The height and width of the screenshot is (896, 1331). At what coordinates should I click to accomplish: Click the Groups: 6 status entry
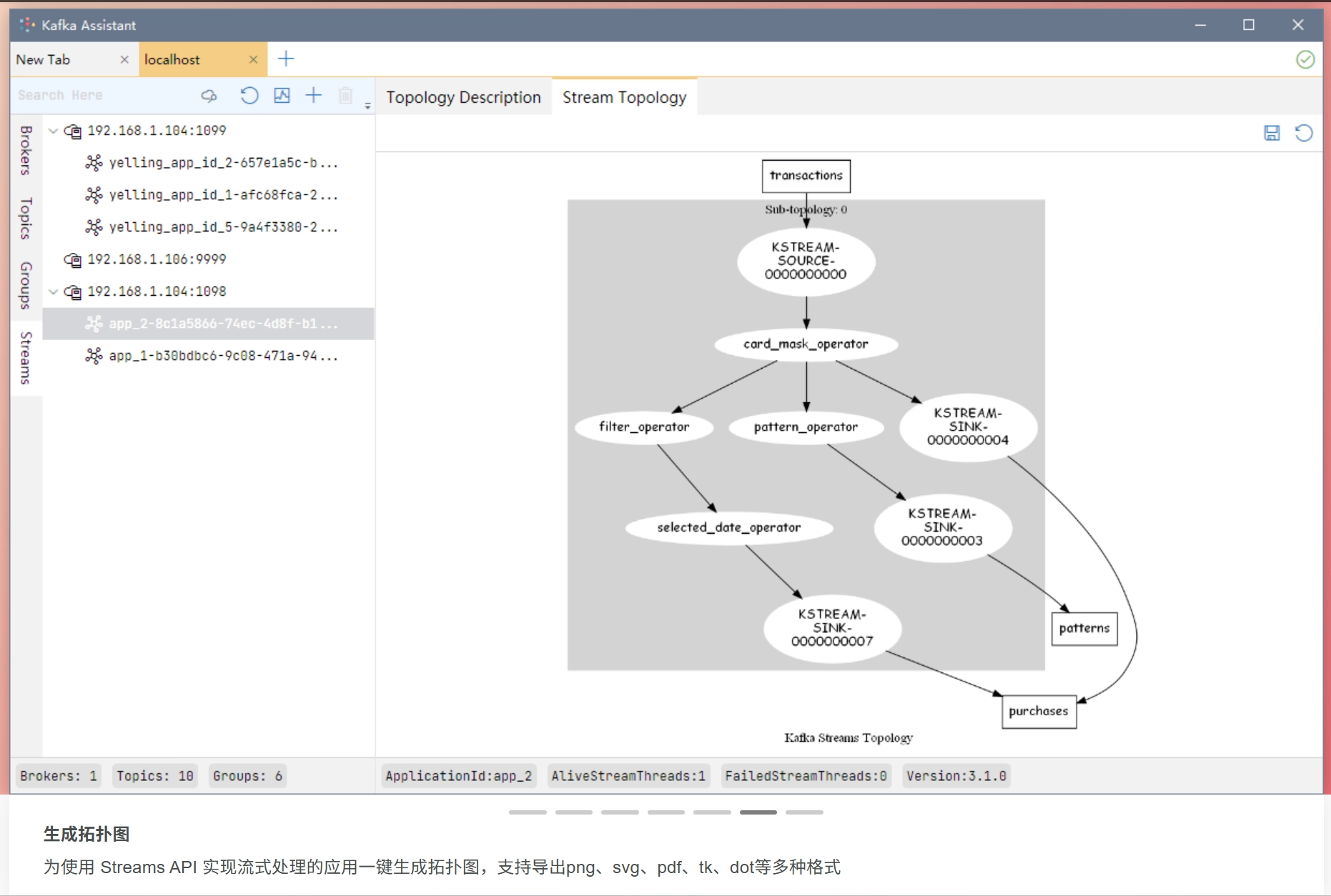pos(247,776)
